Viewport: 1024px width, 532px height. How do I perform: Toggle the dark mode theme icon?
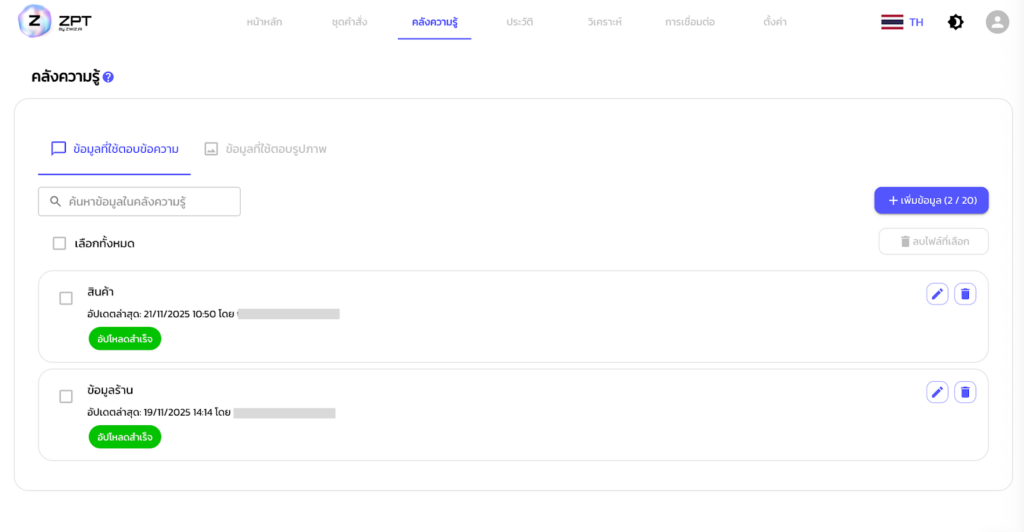point(955,22)
